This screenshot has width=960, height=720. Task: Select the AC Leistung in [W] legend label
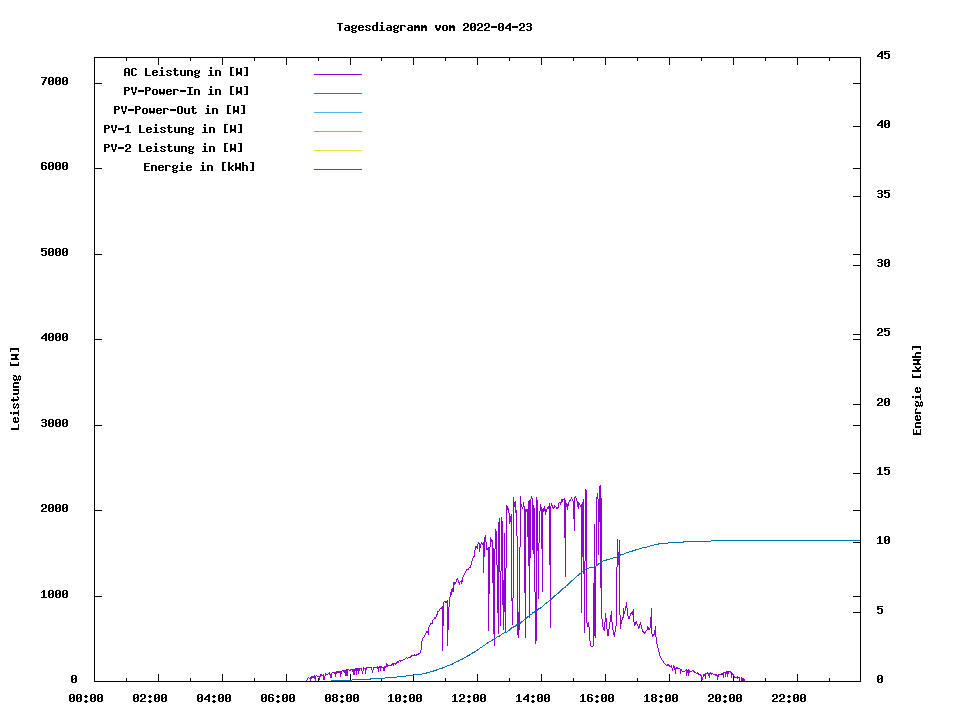coord(186,72)
